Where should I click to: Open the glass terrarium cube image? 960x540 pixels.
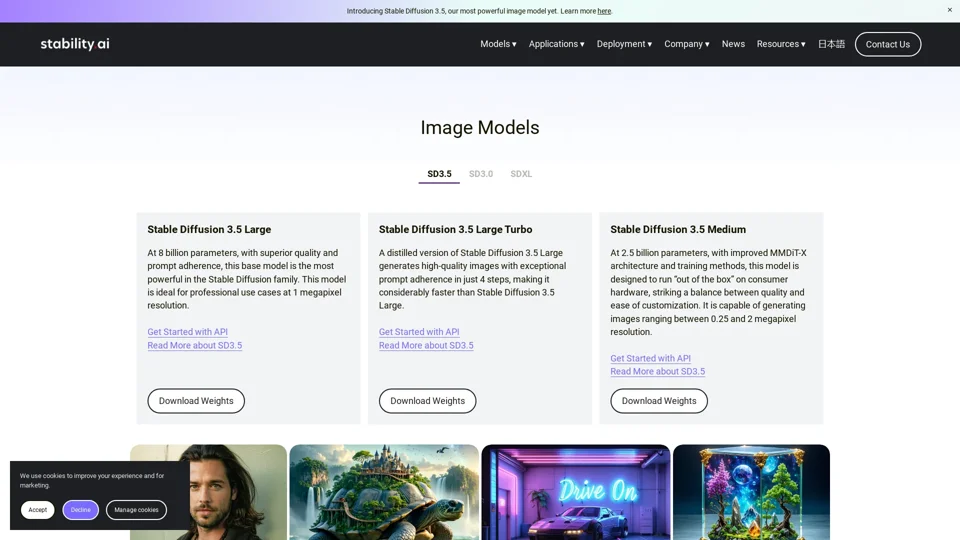tap(751, 492)
